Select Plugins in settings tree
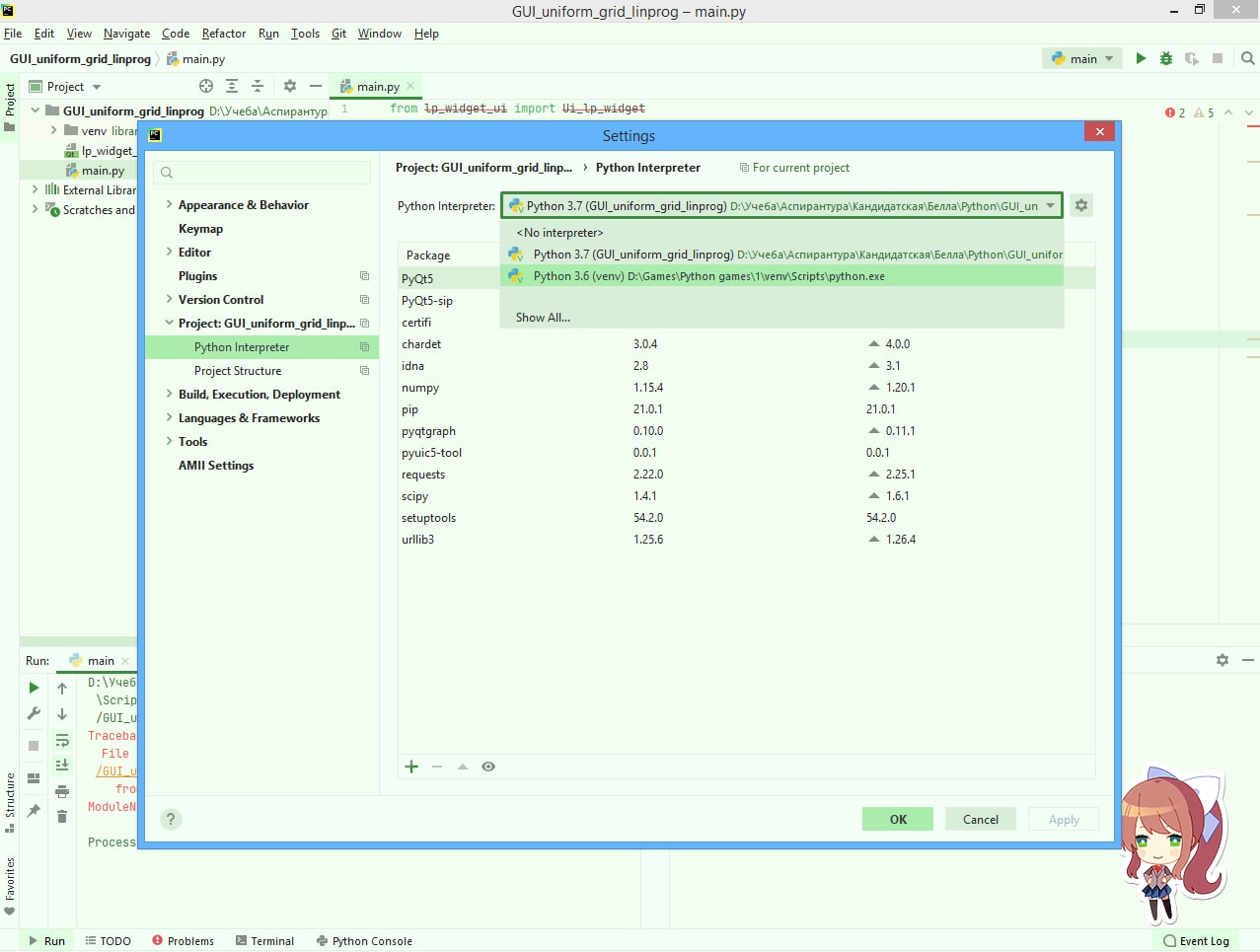Screen dimensions: 1260x952 point(197,275)
